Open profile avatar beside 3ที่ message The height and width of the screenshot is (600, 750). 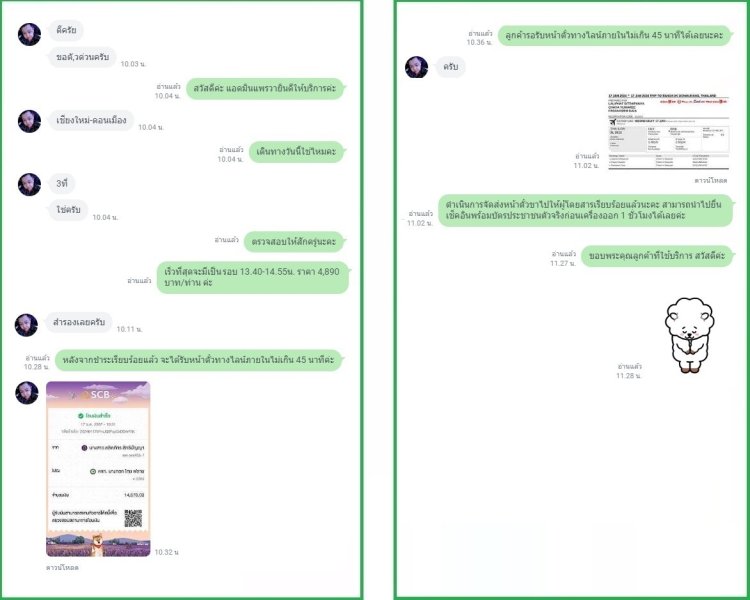tap(29, 184)
